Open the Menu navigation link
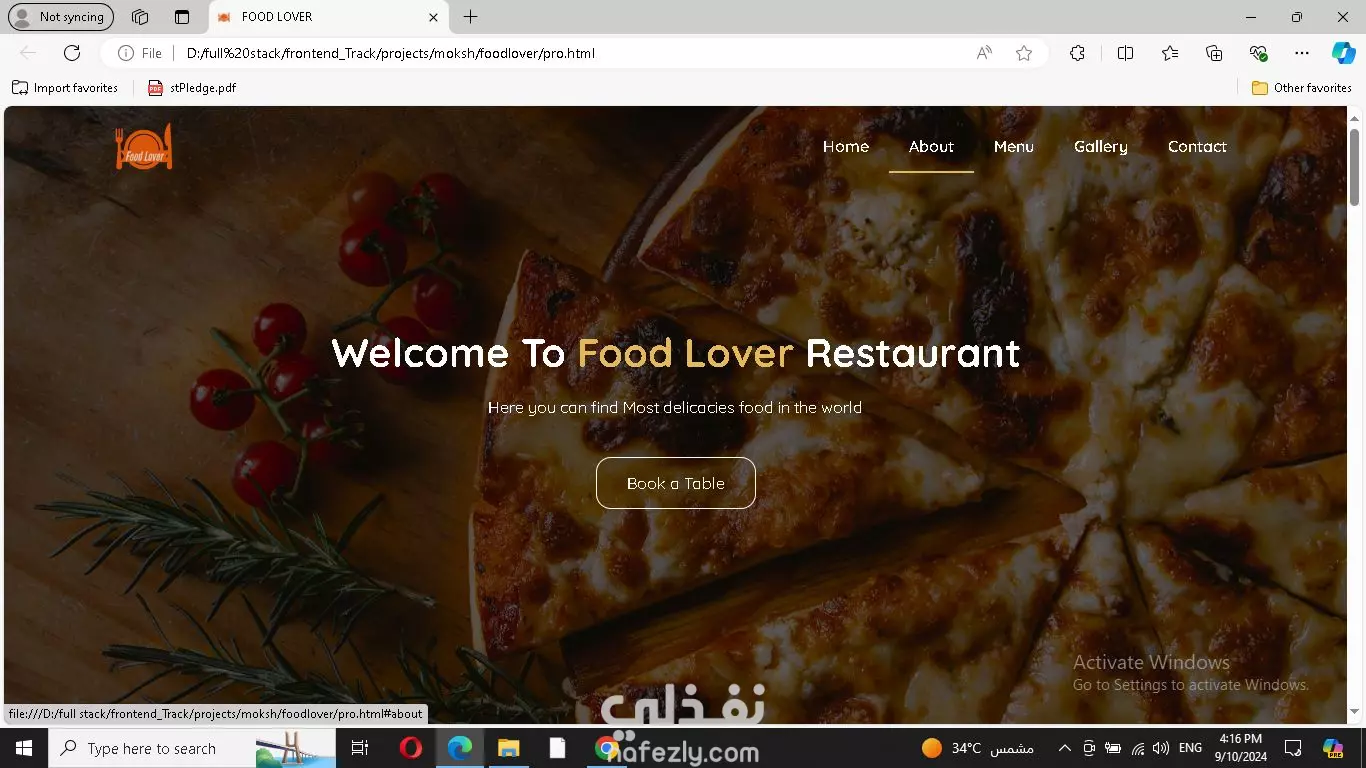Screen dimensions: 1366x768 coord(1013,146)
